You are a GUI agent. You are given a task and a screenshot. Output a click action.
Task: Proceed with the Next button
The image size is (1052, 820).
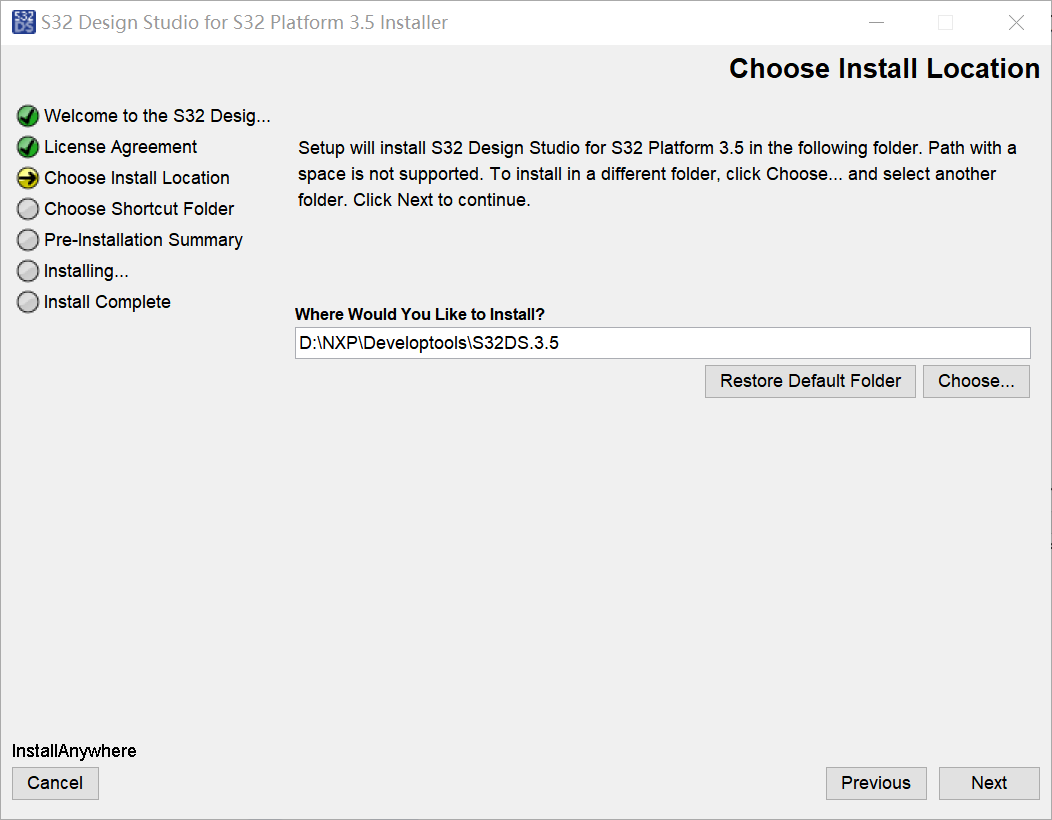[x=989, y=783]
